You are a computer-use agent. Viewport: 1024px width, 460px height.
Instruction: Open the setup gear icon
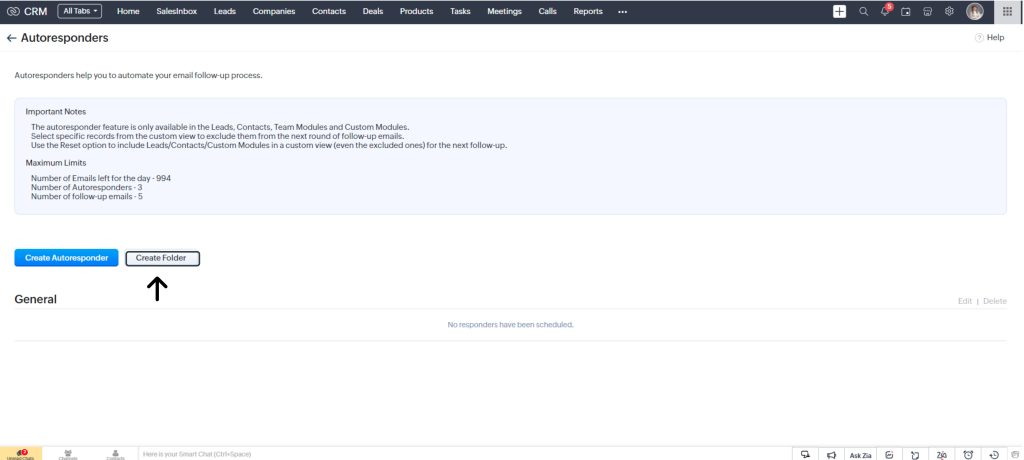(949, 11)
